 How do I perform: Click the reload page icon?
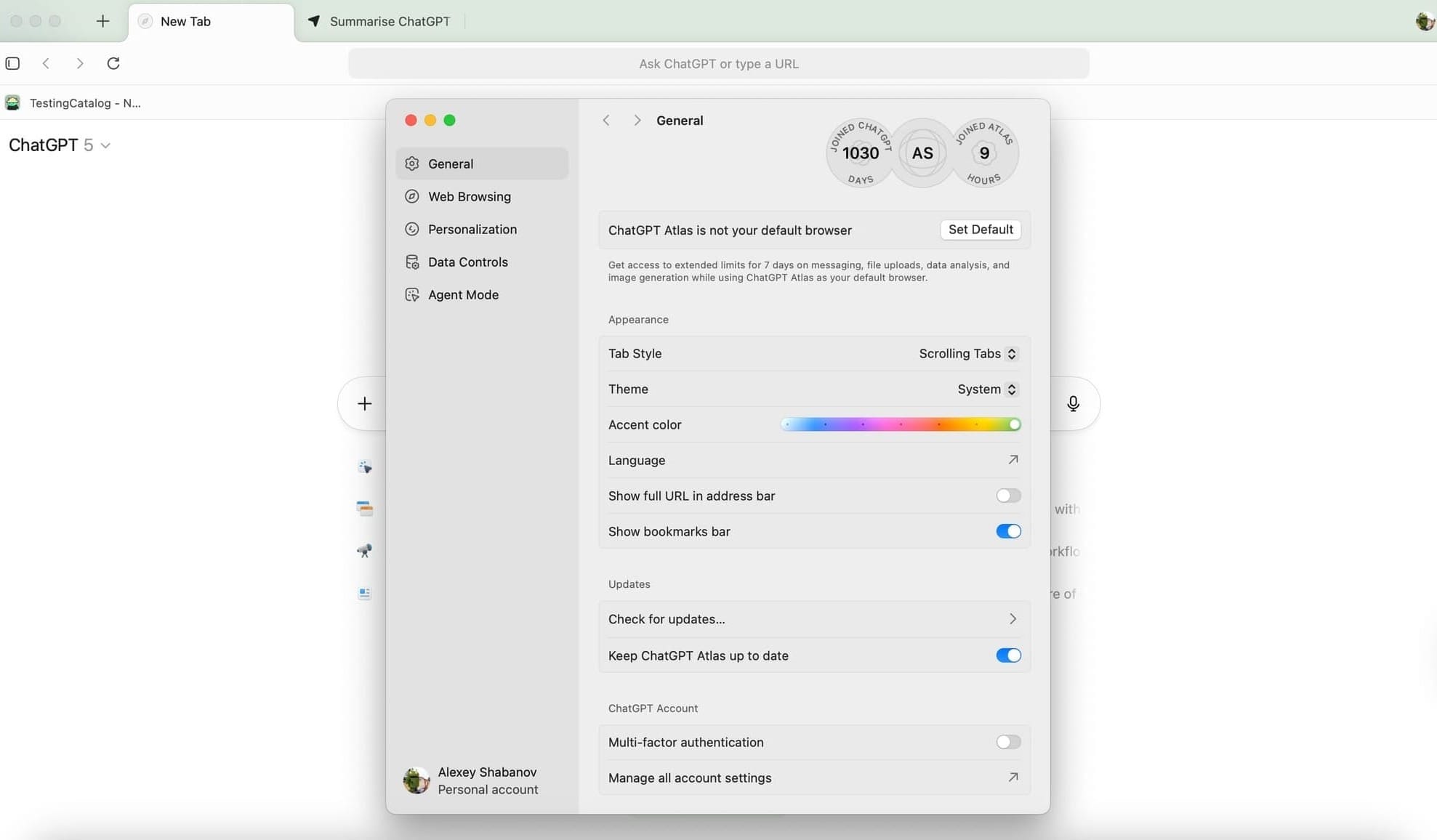pos(113,63)
